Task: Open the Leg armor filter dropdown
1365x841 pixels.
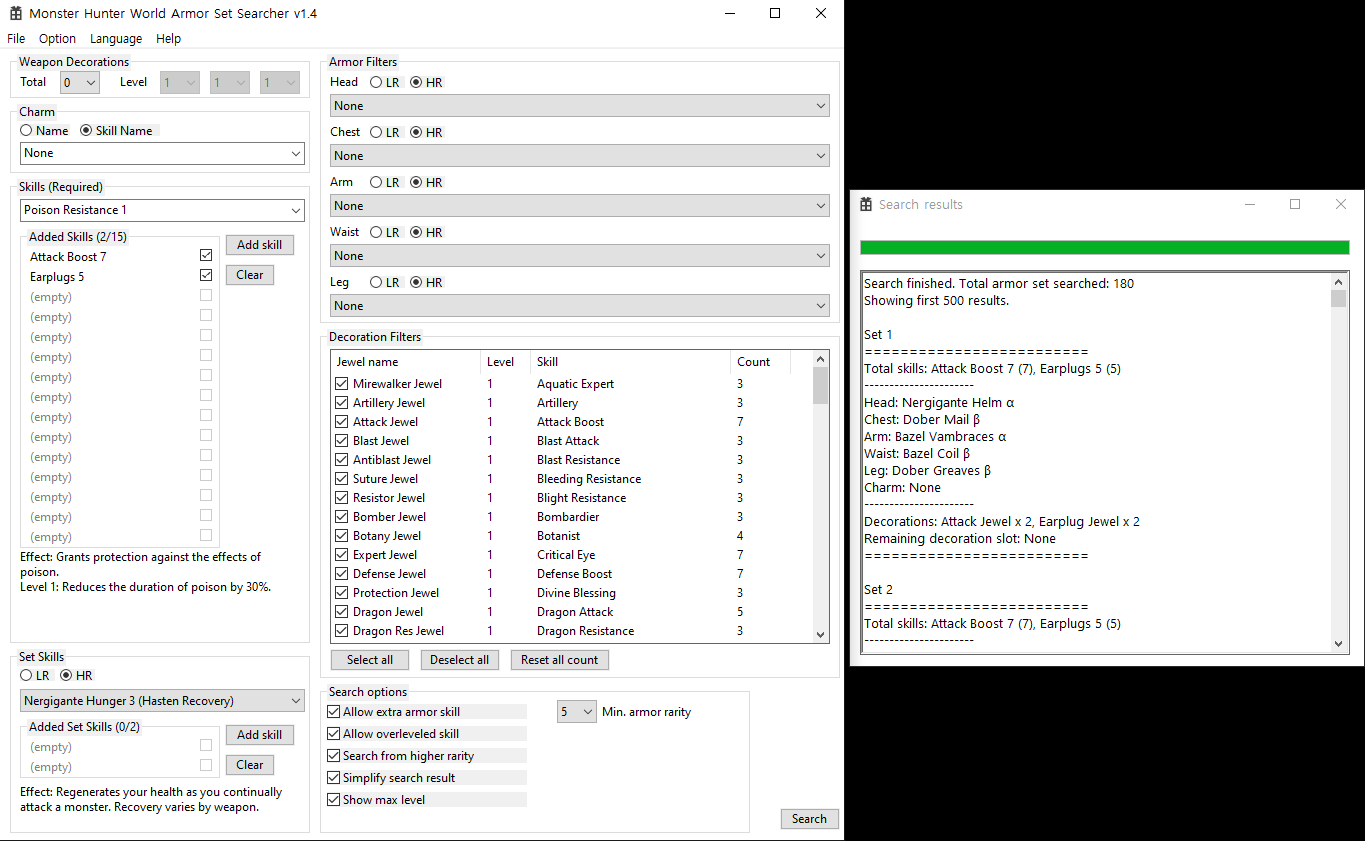Action: 580,306
